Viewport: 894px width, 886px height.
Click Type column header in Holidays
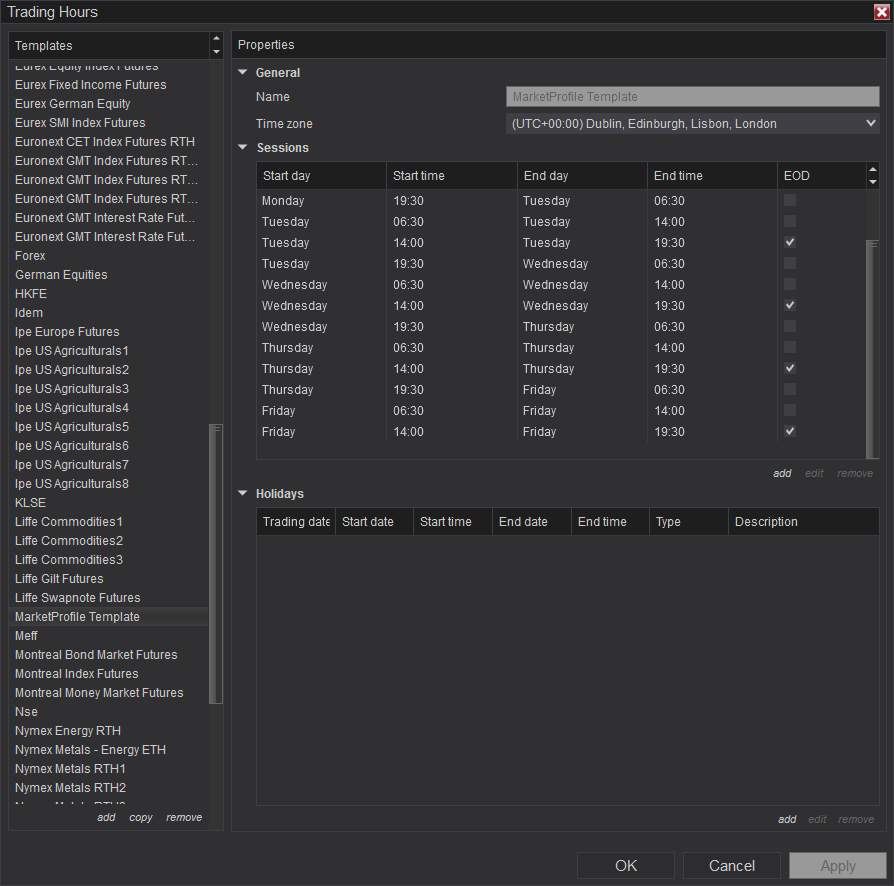coord(689,522)
